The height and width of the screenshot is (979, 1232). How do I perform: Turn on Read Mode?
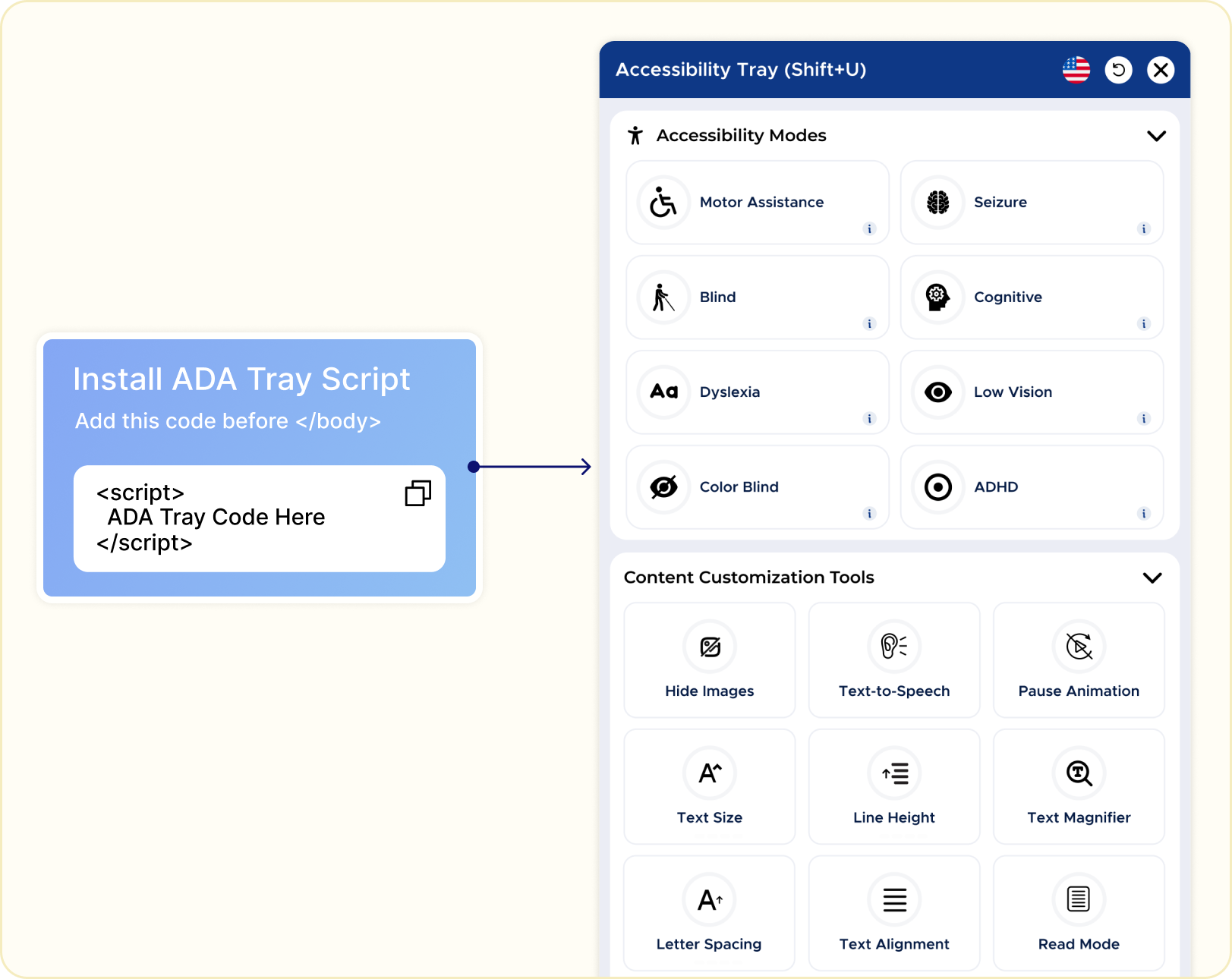[x=1079, y=914]
